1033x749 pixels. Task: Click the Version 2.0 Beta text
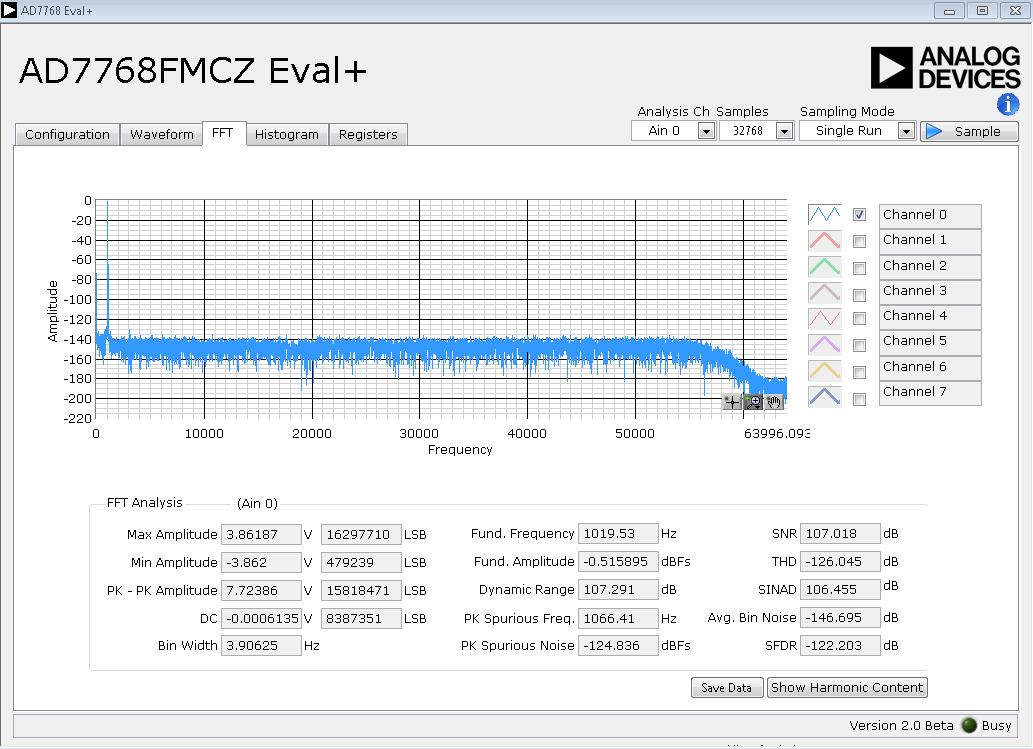pos(901,725)
